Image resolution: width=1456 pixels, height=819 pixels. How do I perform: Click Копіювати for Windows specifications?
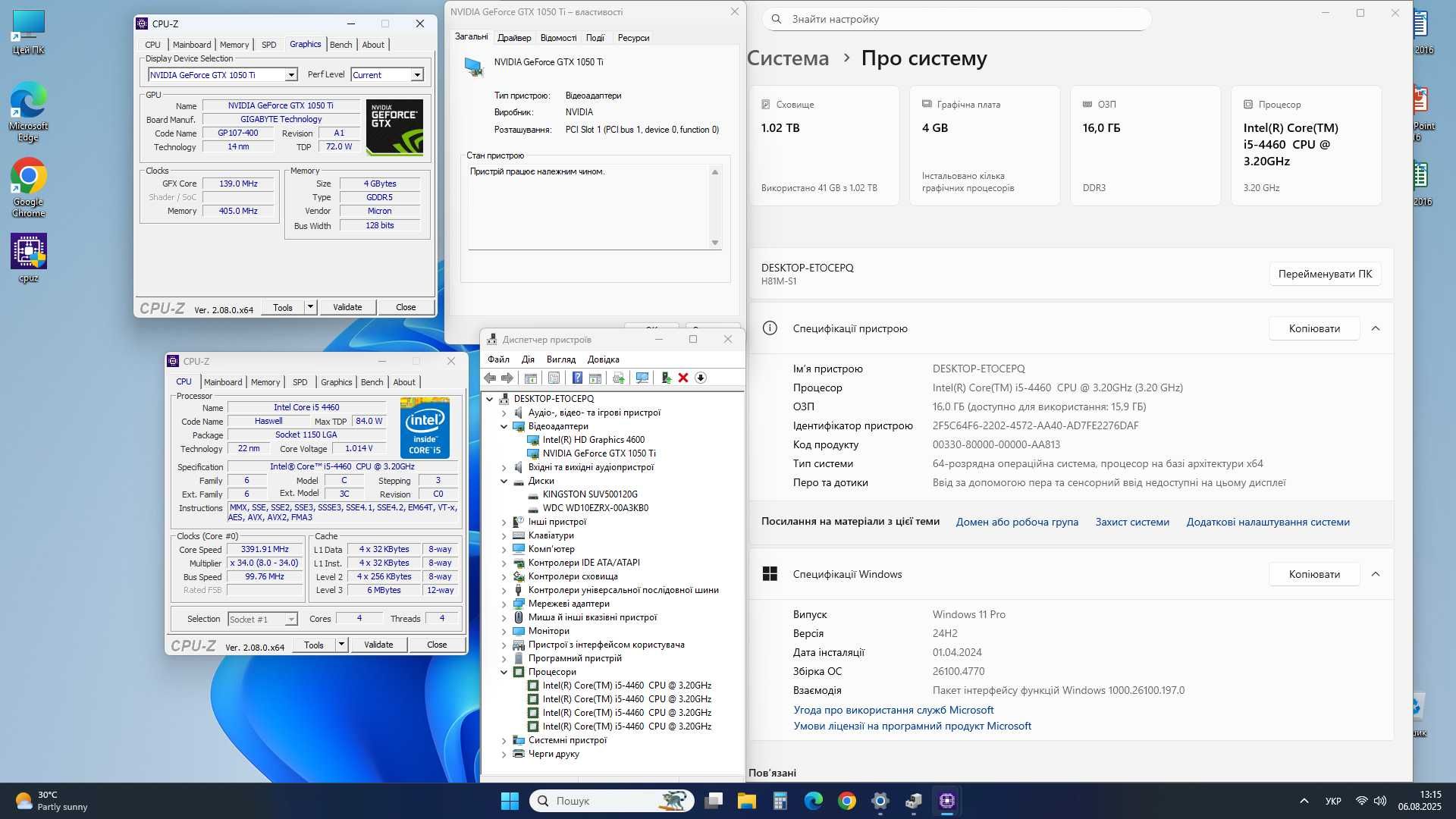tap(1314, 574)
